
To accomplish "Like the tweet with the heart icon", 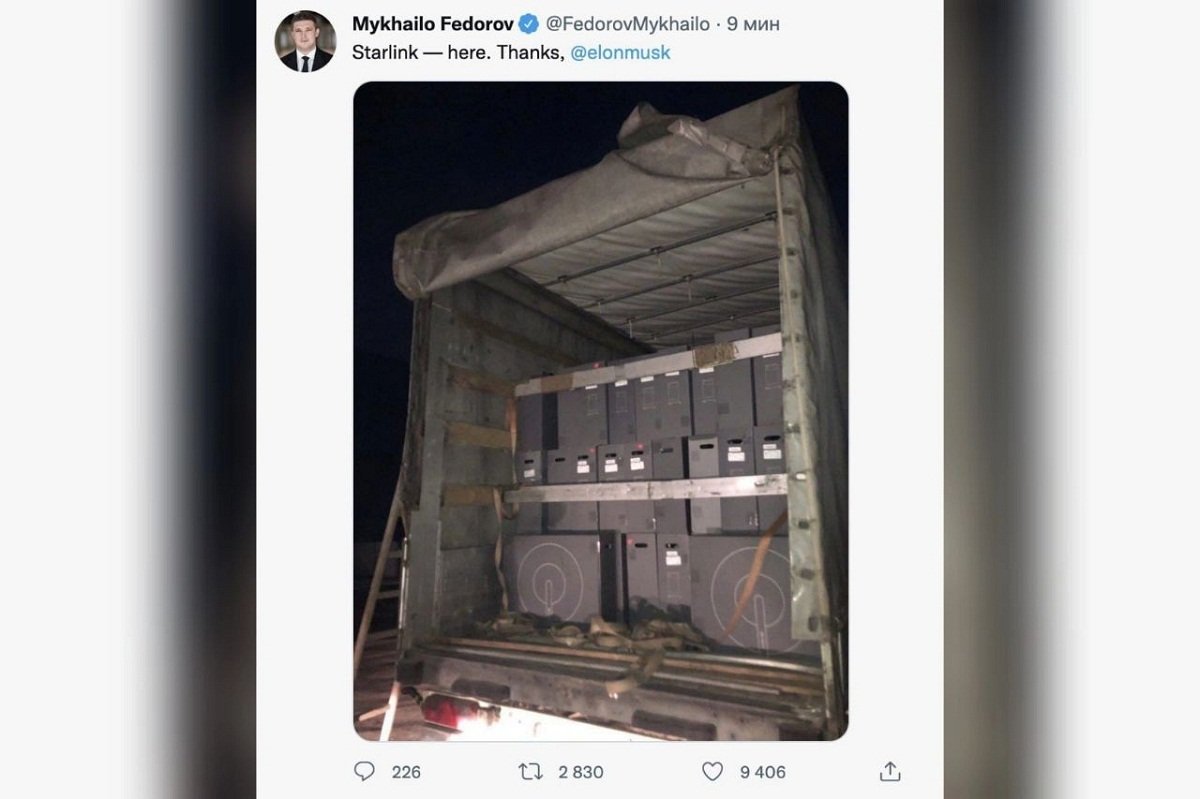I will point(712,771).
